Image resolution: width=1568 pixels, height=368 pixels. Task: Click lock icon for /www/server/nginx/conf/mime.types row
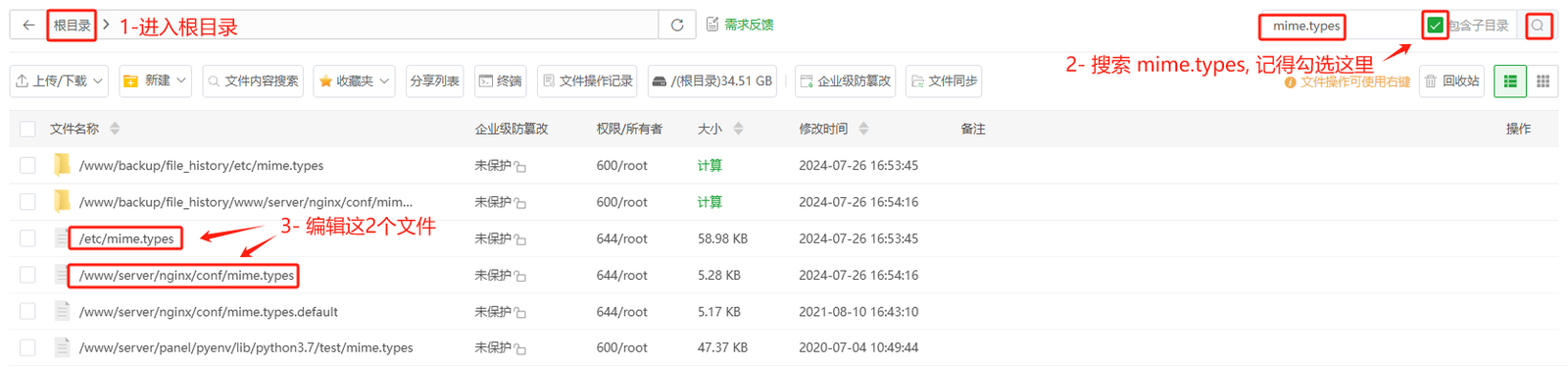[520, 277]
